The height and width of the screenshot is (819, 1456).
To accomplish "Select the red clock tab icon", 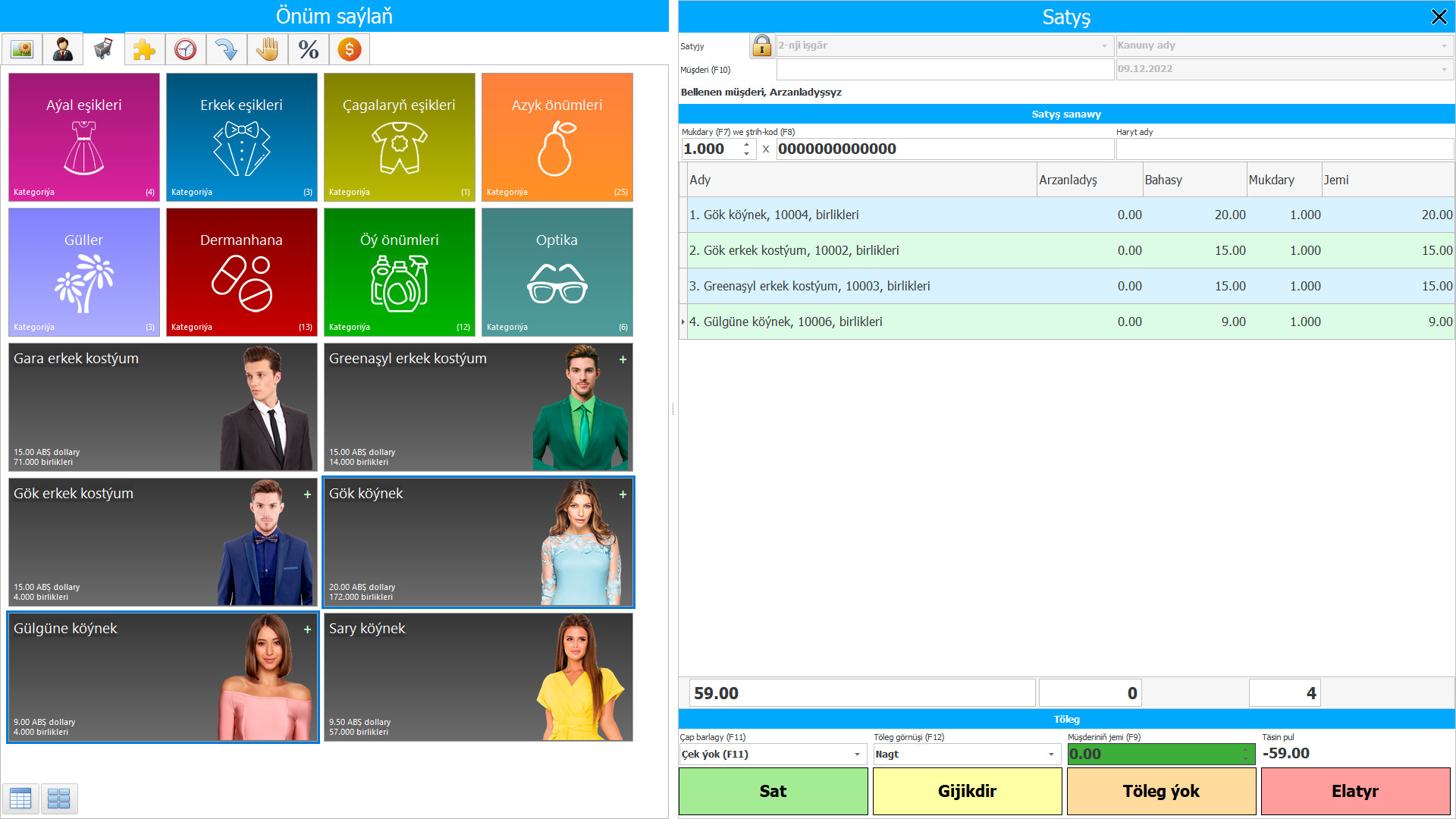I will coord(185,50).
